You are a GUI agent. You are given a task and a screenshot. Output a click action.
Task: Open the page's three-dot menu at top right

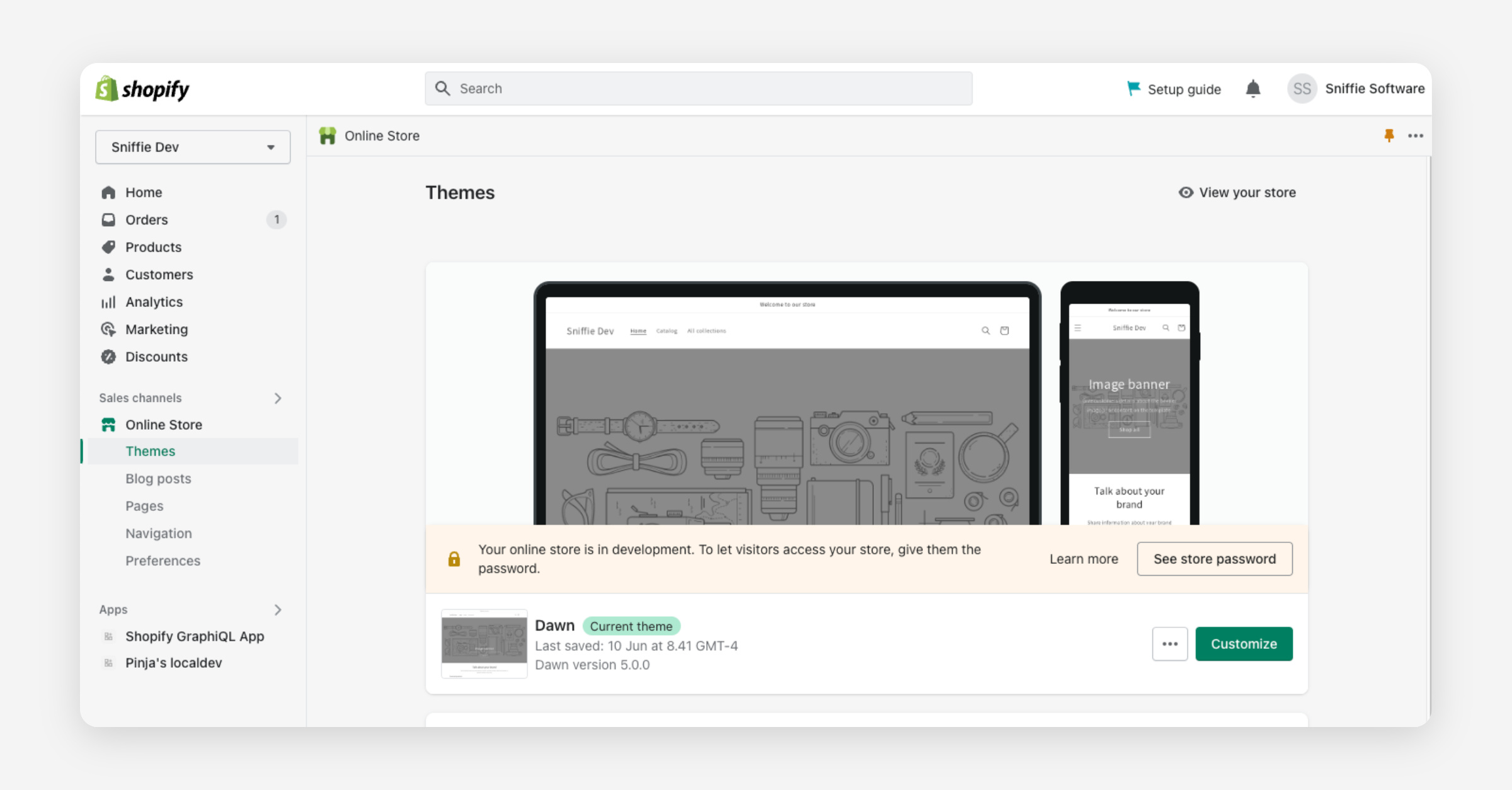(x=1415, y=135)
